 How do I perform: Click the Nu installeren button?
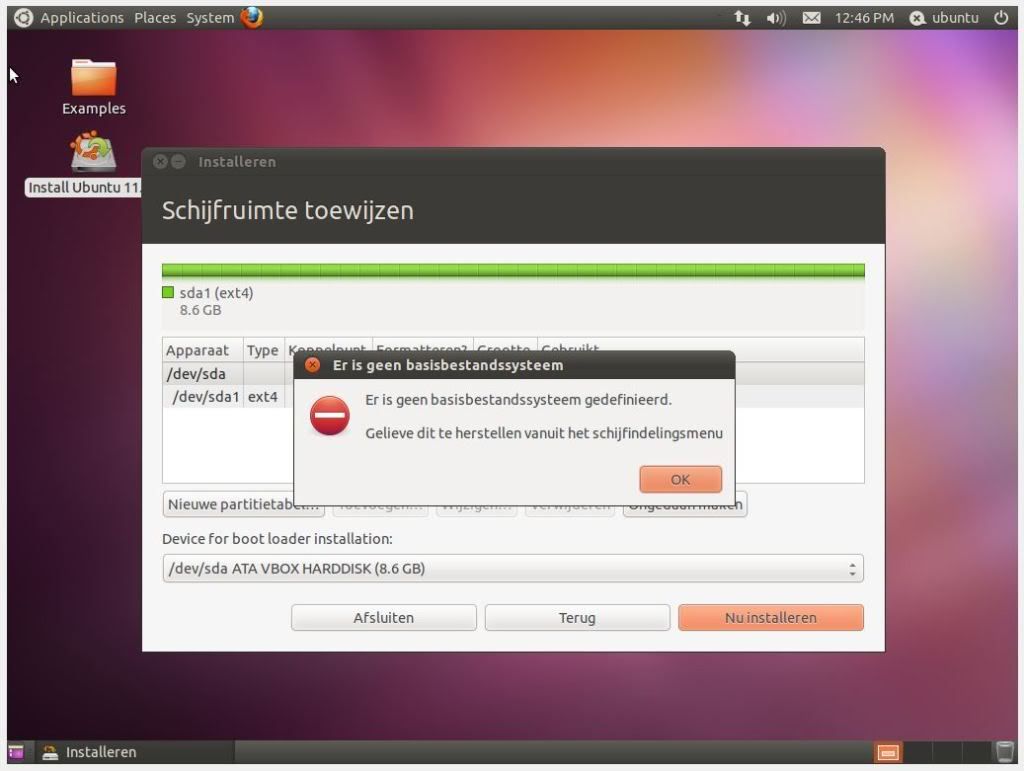click(770, 618)
